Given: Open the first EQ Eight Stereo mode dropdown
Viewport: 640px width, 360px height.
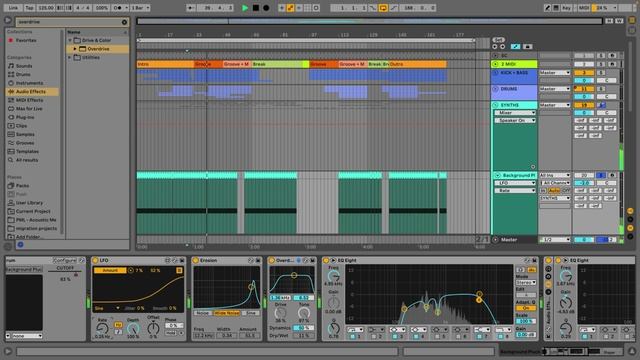Looking at the screenshot, I should tap(526, 282).
